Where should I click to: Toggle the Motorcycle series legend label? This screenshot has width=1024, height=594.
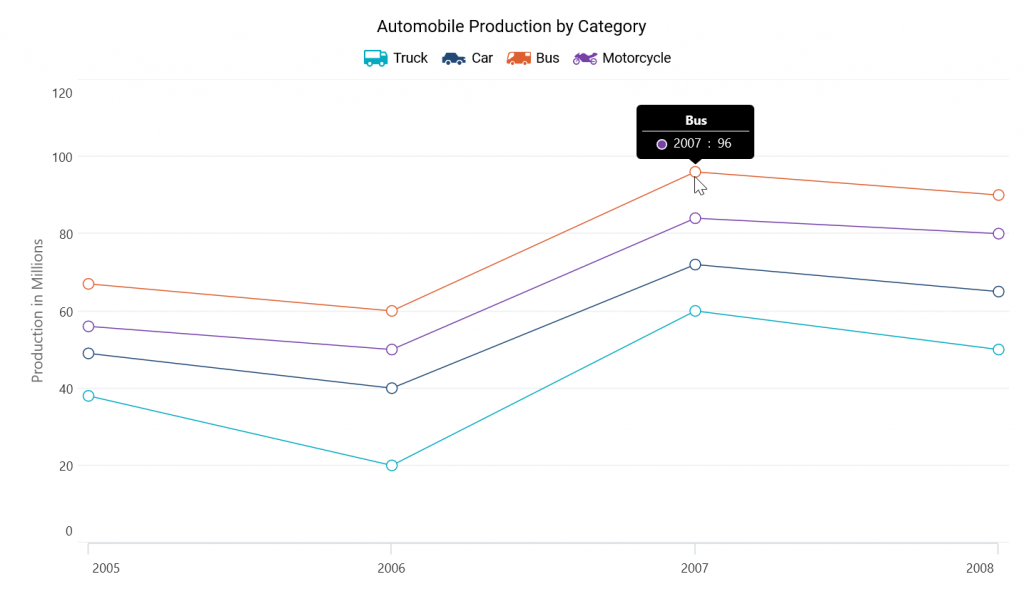[636, 58]
